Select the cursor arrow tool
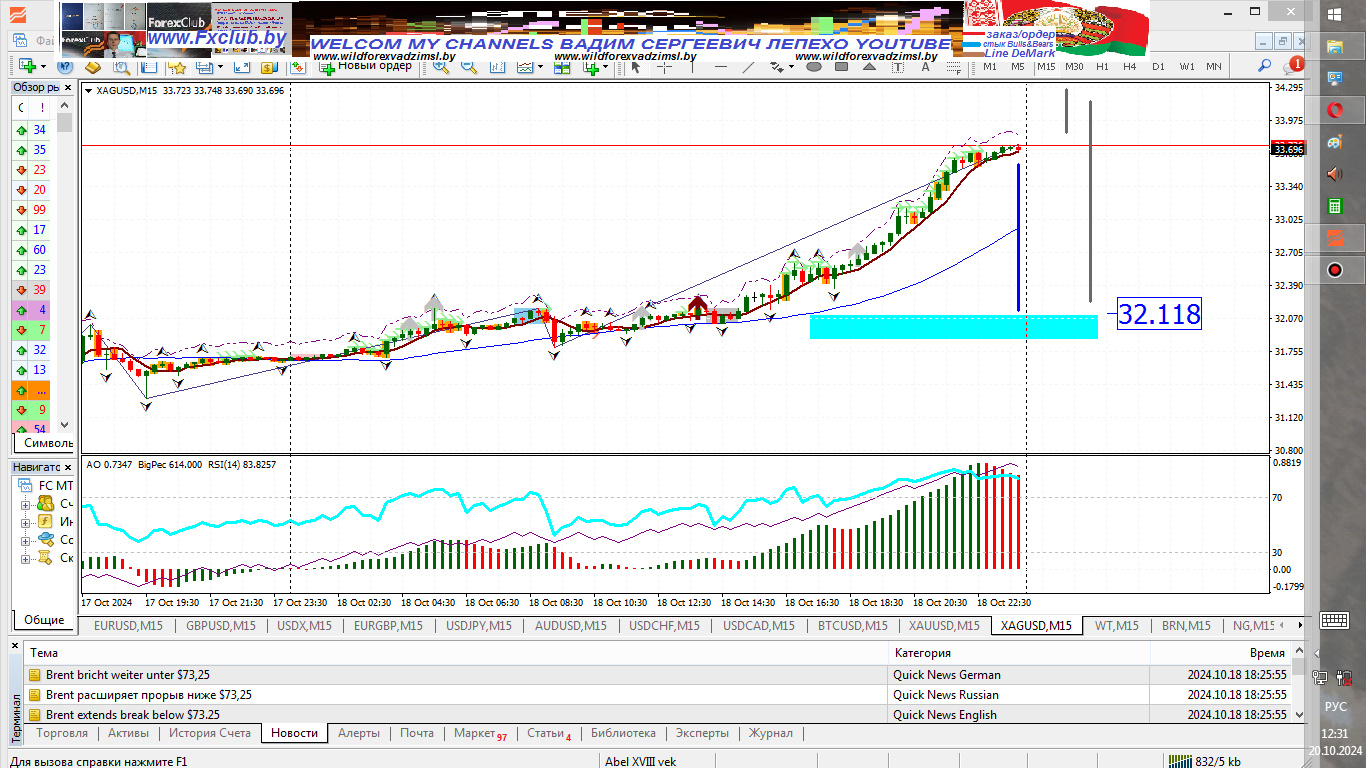This screenshot has width=1366, height=768. (636, 67)
